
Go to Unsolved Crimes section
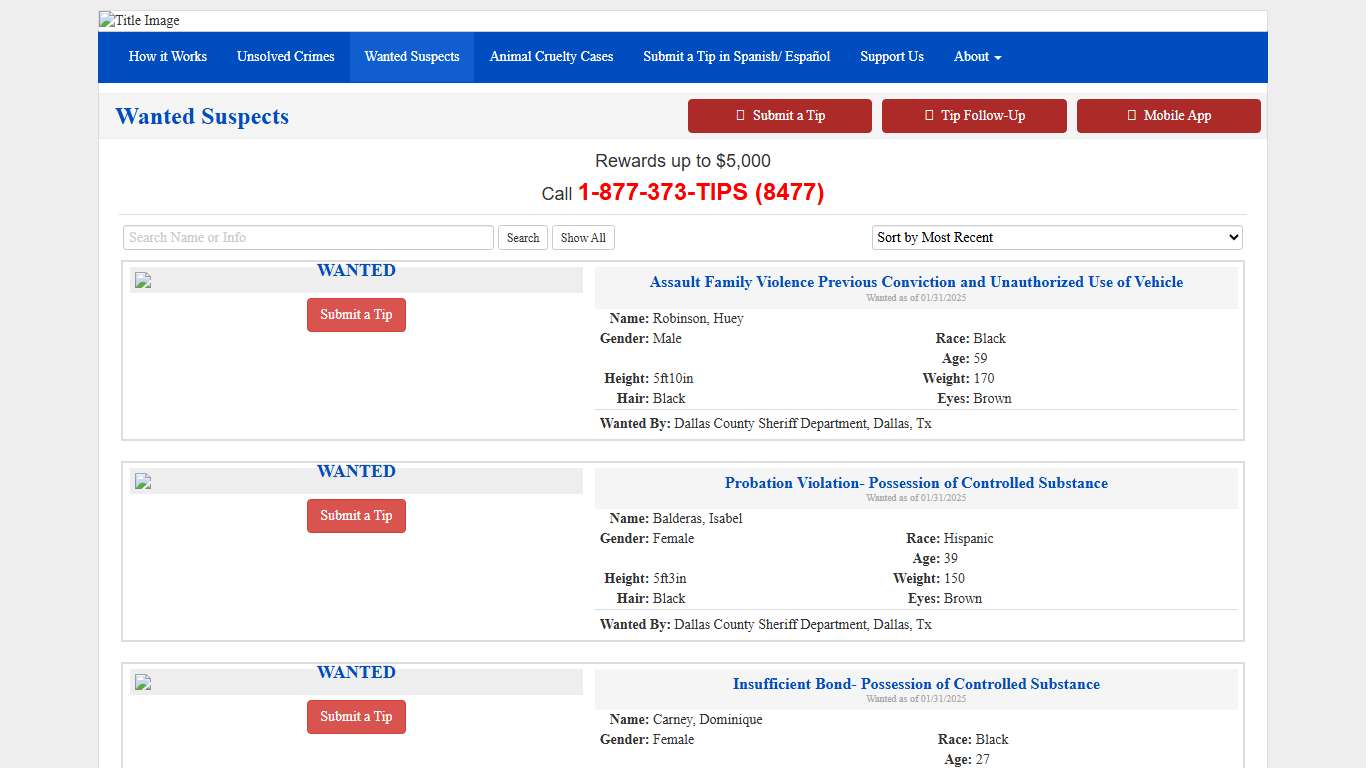click(x=286, y=57)
